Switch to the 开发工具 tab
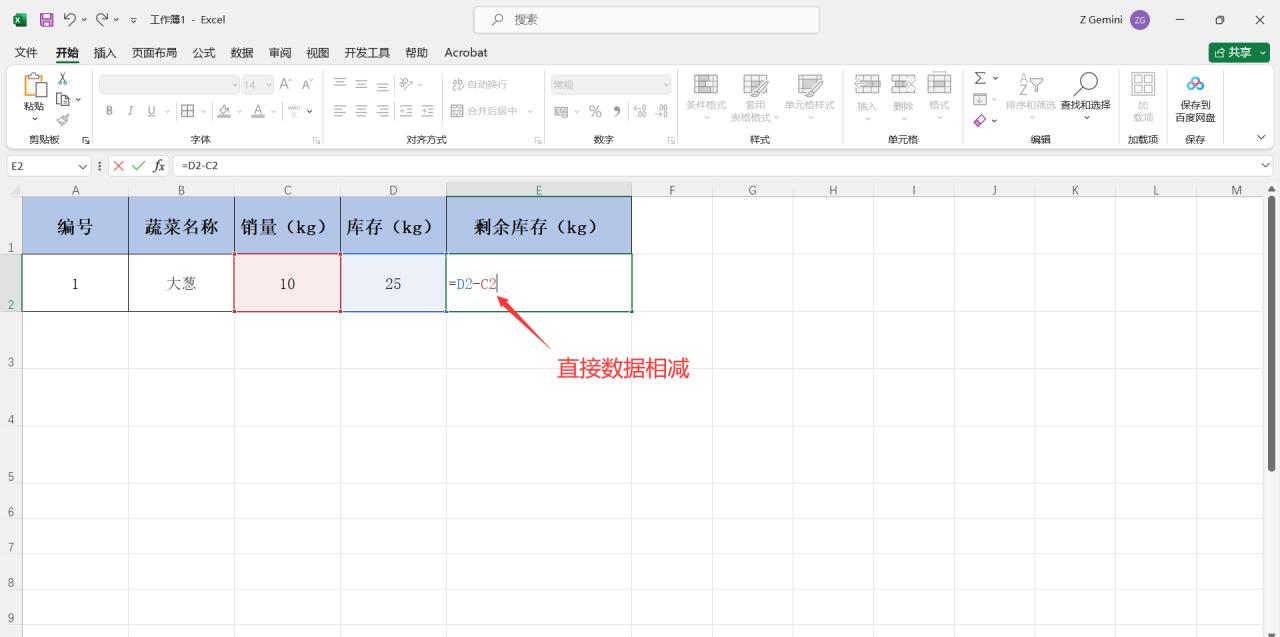Viewport: 1280px width, 637px height. (367, 52)
